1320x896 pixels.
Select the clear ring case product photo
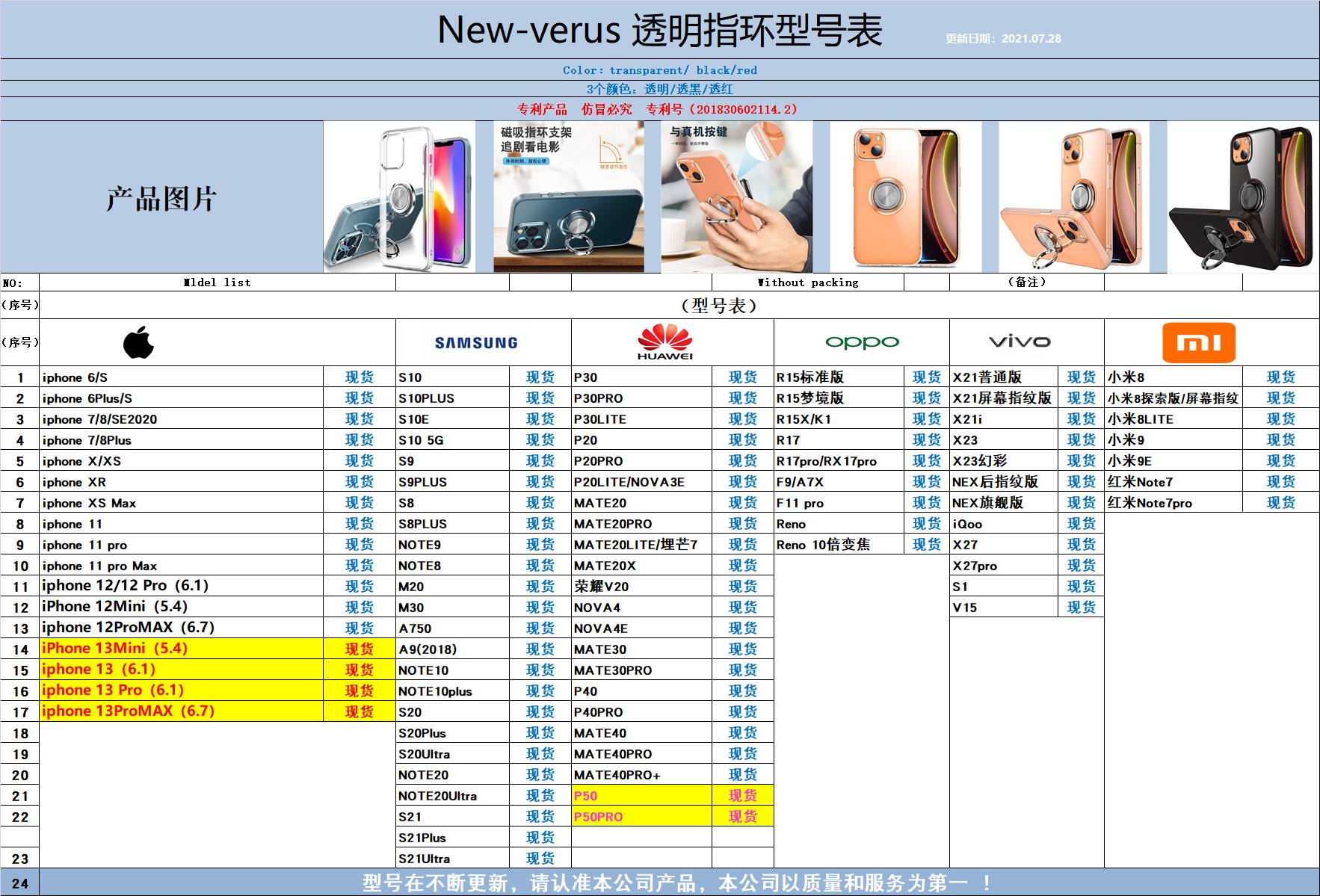click(x=399, y=197)
